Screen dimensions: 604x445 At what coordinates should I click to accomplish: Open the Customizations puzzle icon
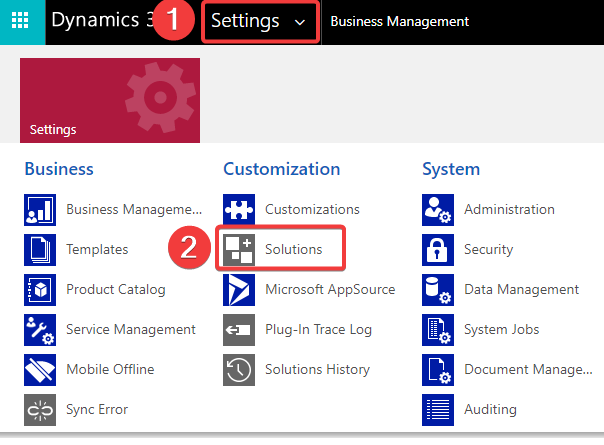coord(239,210)
